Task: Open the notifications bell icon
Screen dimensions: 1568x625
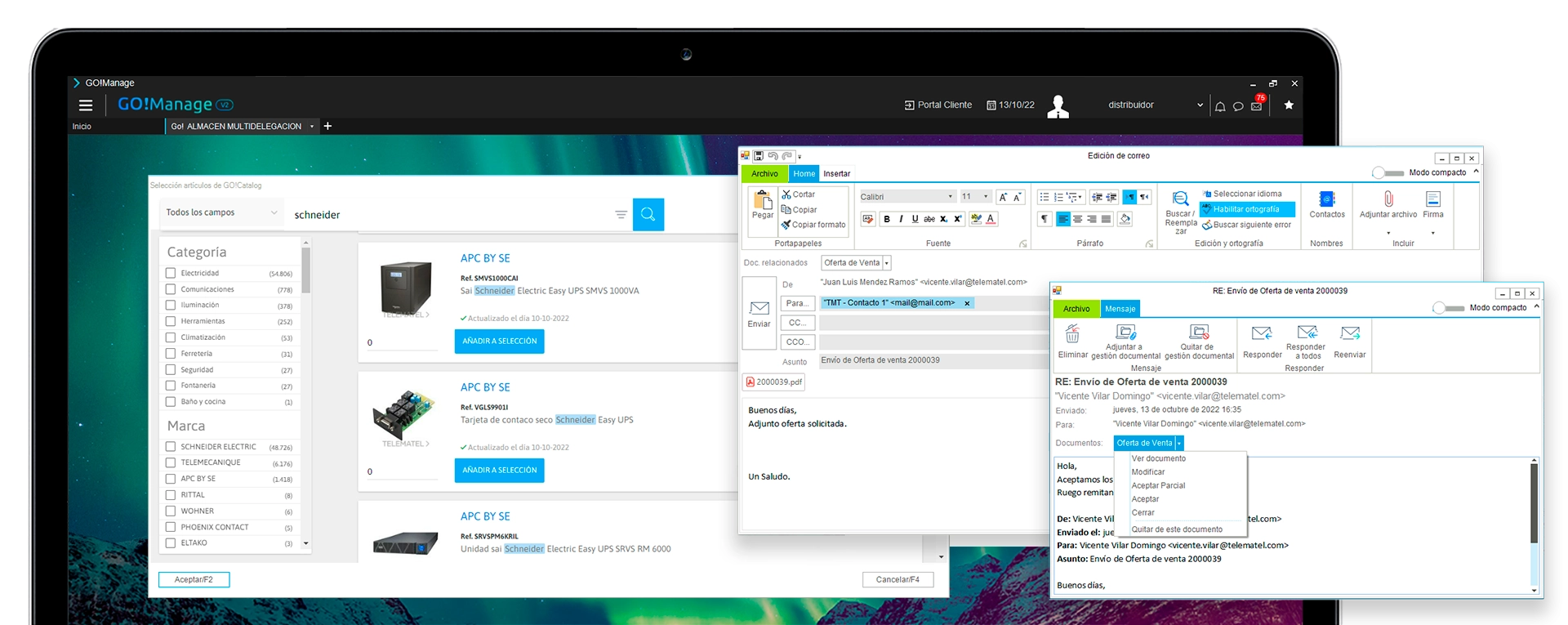Action: 1220,106
